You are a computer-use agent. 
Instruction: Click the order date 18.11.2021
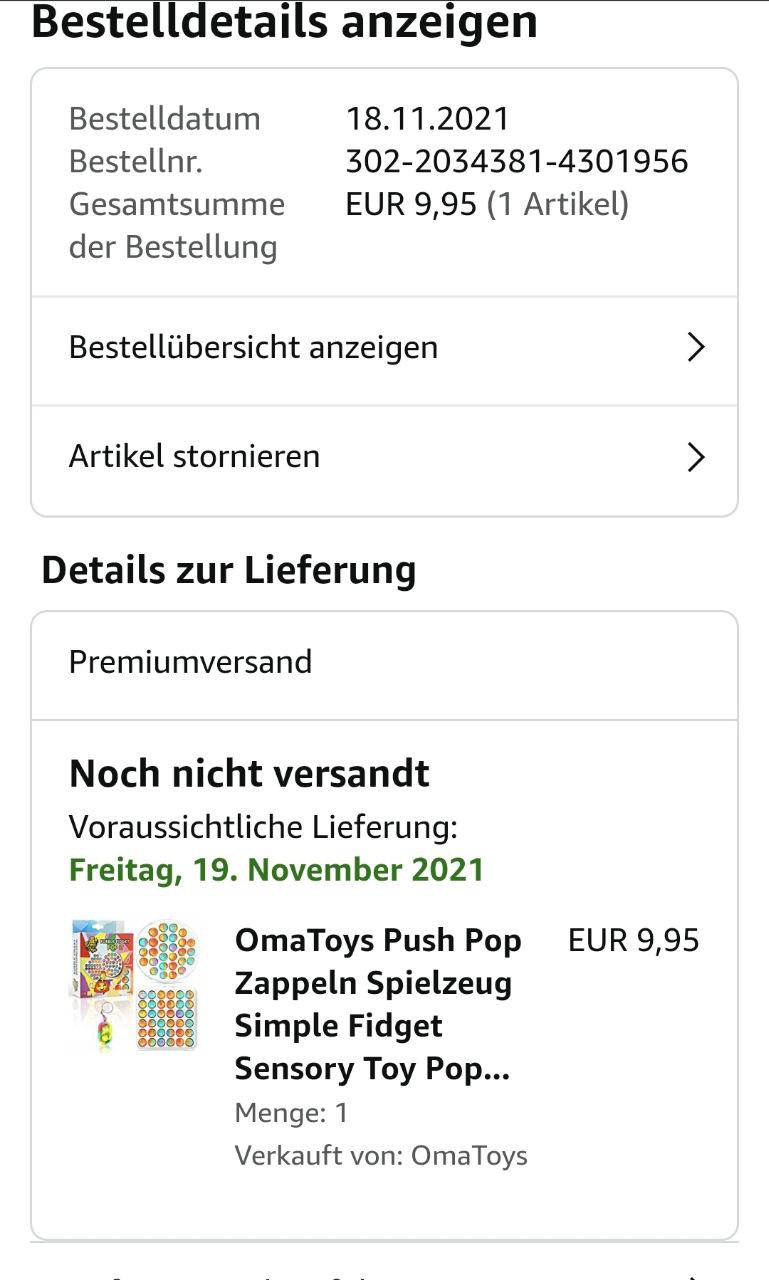coord(427,119)
